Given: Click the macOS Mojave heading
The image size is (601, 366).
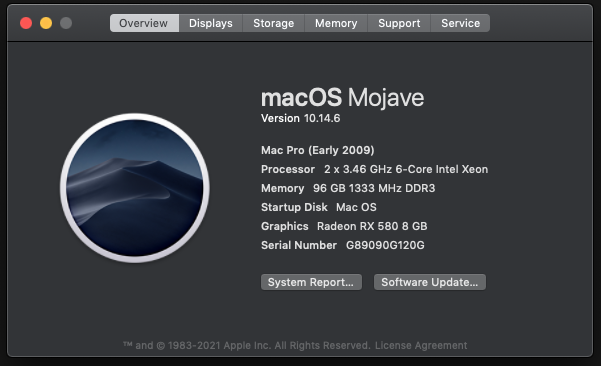Looking at the screenshot, I should click(x=342, y=97).
